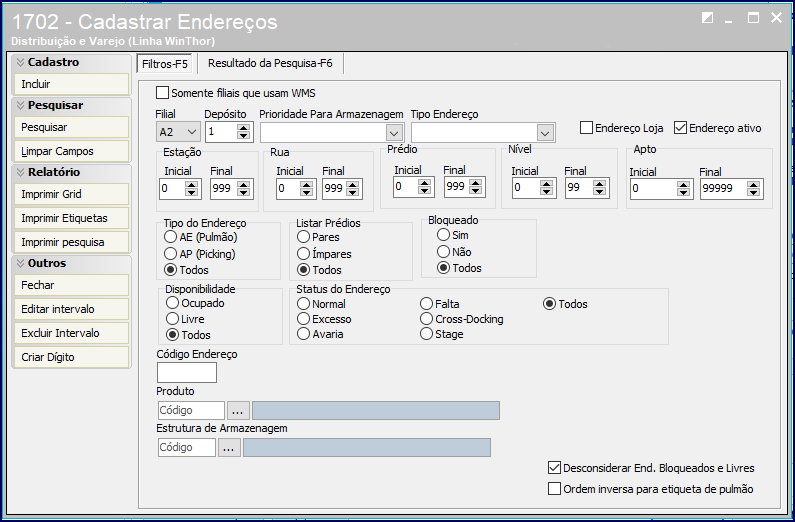795x522 pixels.
Task: Click Estrutura de Armazenagem Código field
Action: pos(187,448)
